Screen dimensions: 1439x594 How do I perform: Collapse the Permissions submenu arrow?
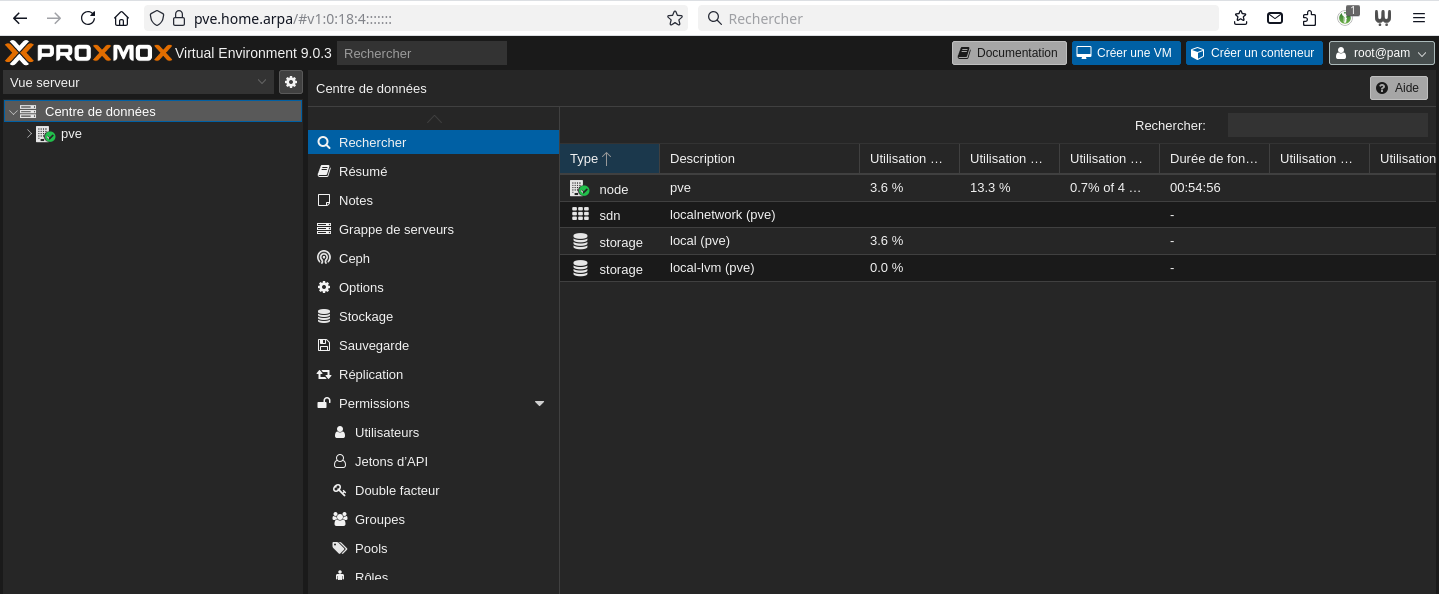click(540, 403)
